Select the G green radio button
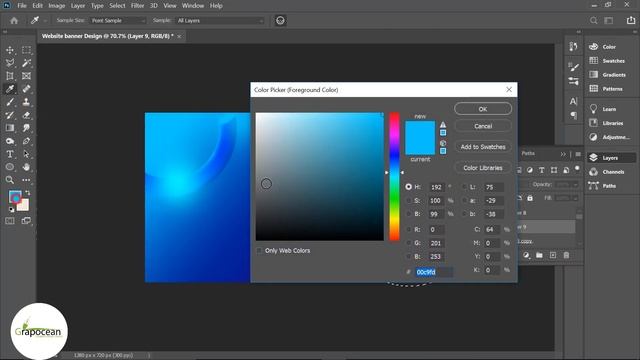The image size is (640, 360). (x=409, y=243)
